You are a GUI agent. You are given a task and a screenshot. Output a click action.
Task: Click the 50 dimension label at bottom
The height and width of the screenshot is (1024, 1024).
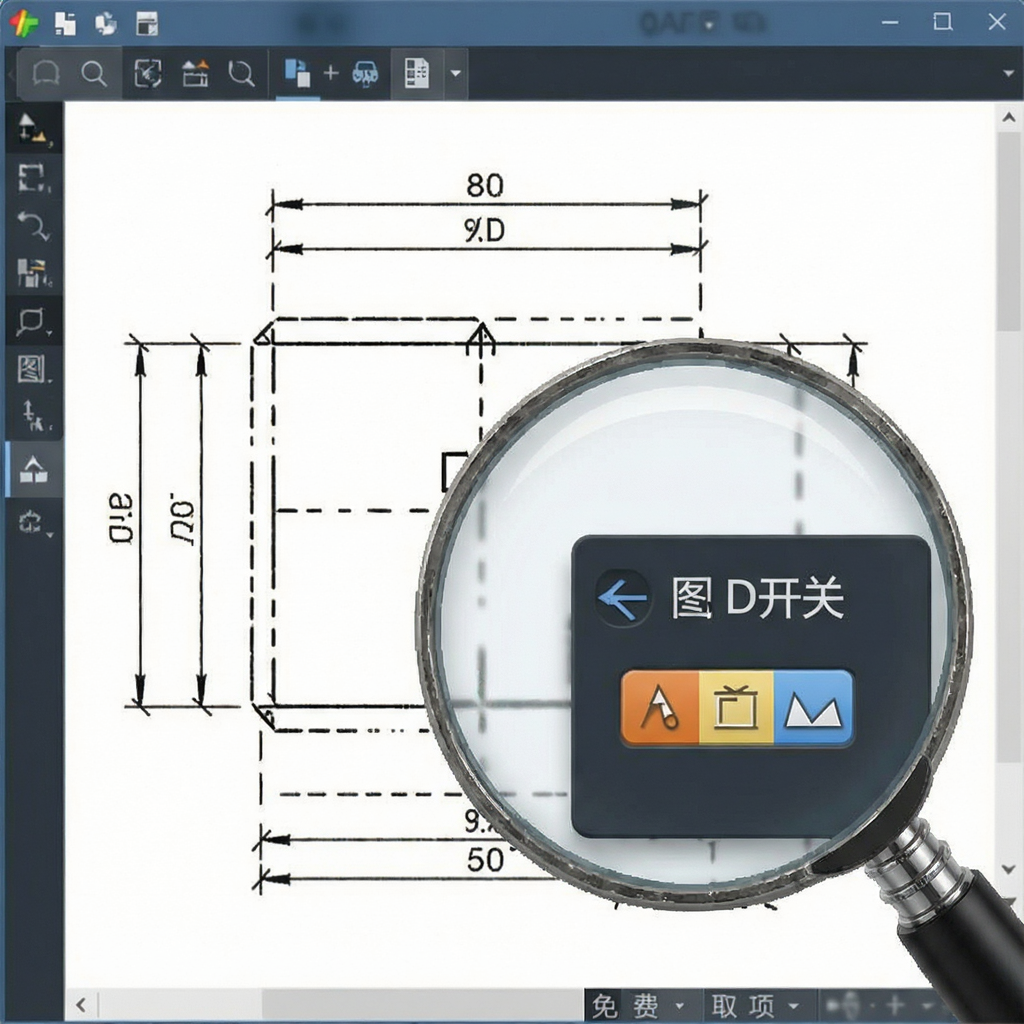click(x=485, y=859)
